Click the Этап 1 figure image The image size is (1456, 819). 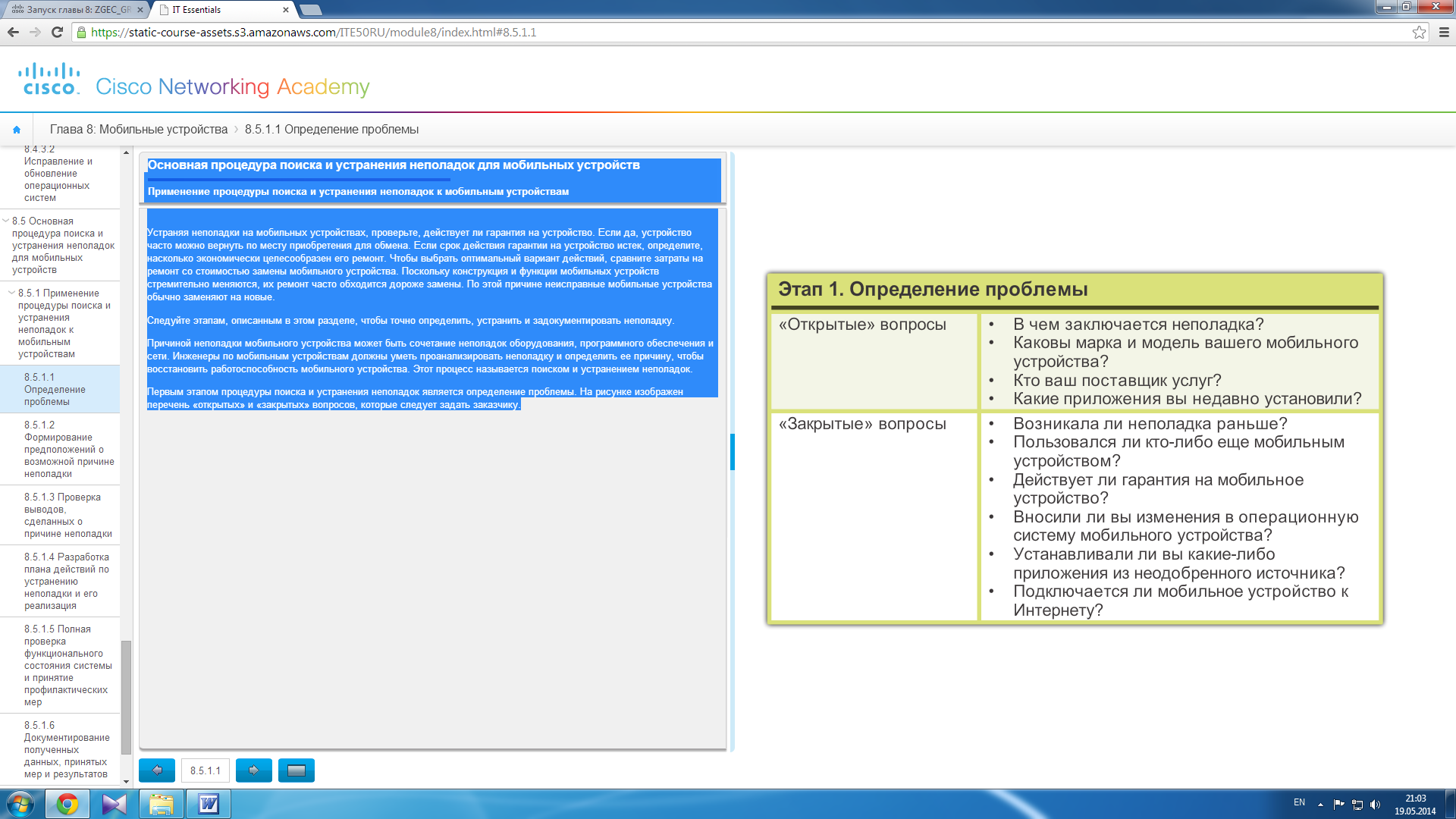click(1075, 449)
